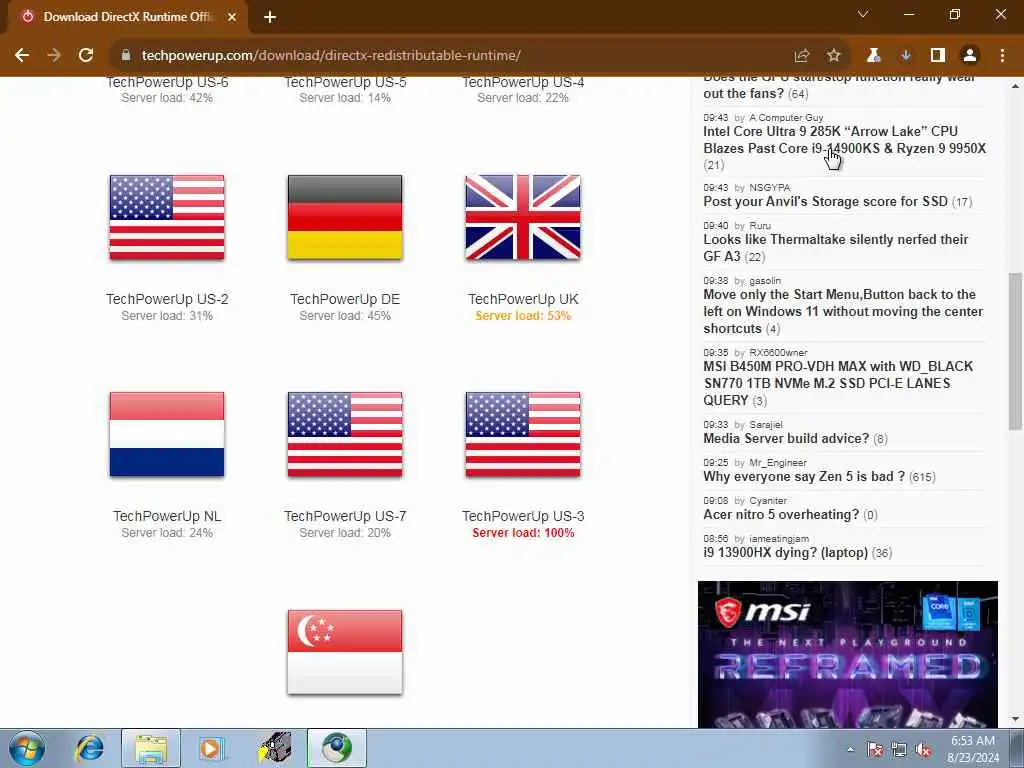1024x768 pixels.
Task: Click 'Server load: 100%' text
Action: tap(523, 533)
